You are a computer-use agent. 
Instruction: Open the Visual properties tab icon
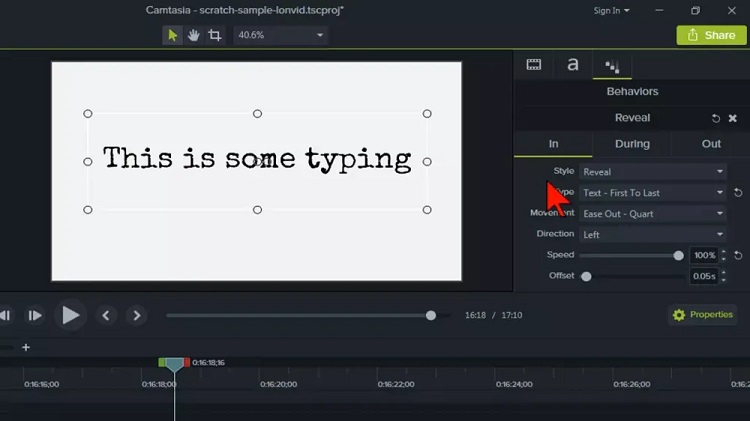[534, 65]
